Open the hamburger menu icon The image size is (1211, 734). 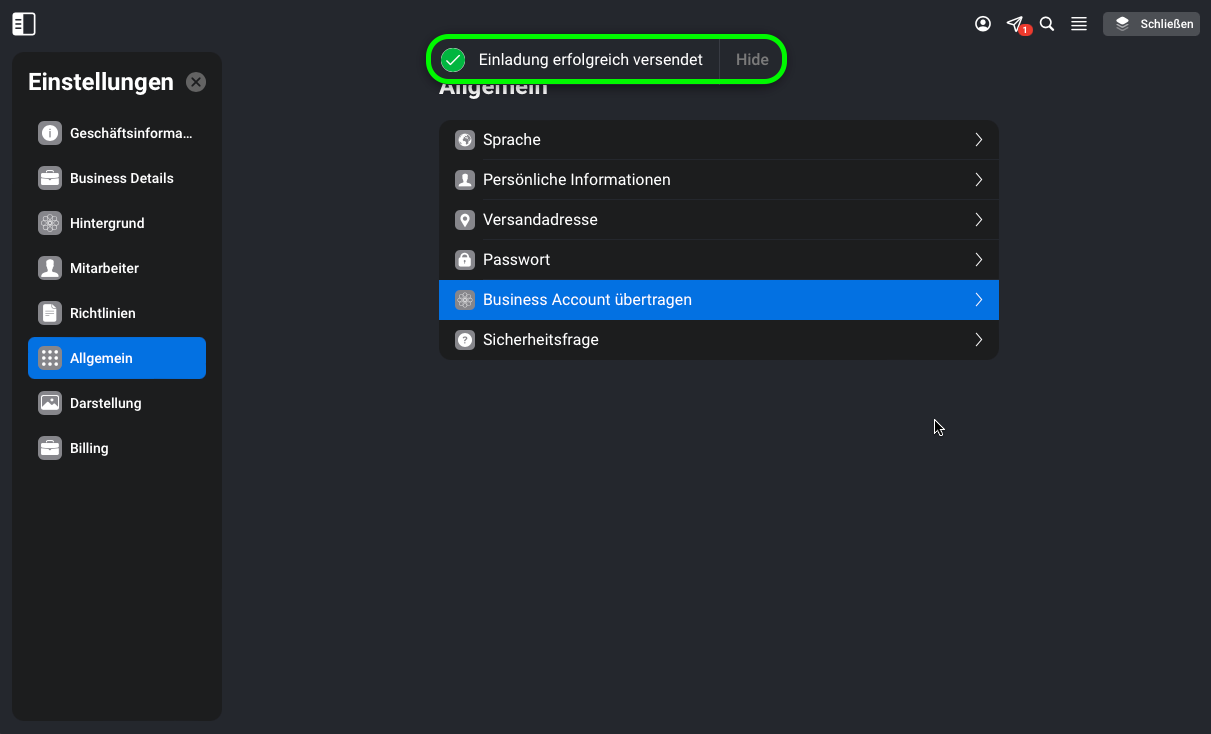tap(1079, 24)
